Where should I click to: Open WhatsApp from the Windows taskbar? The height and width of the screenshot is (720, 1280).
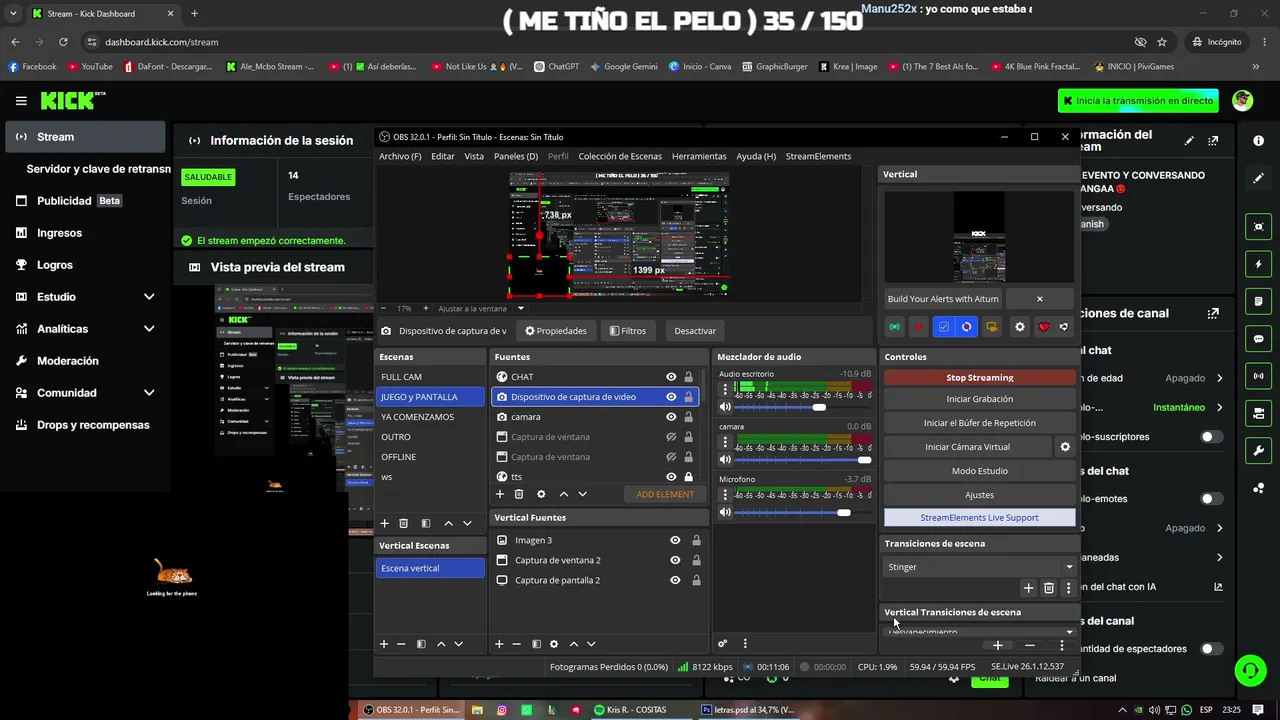(x=527, y=710)
